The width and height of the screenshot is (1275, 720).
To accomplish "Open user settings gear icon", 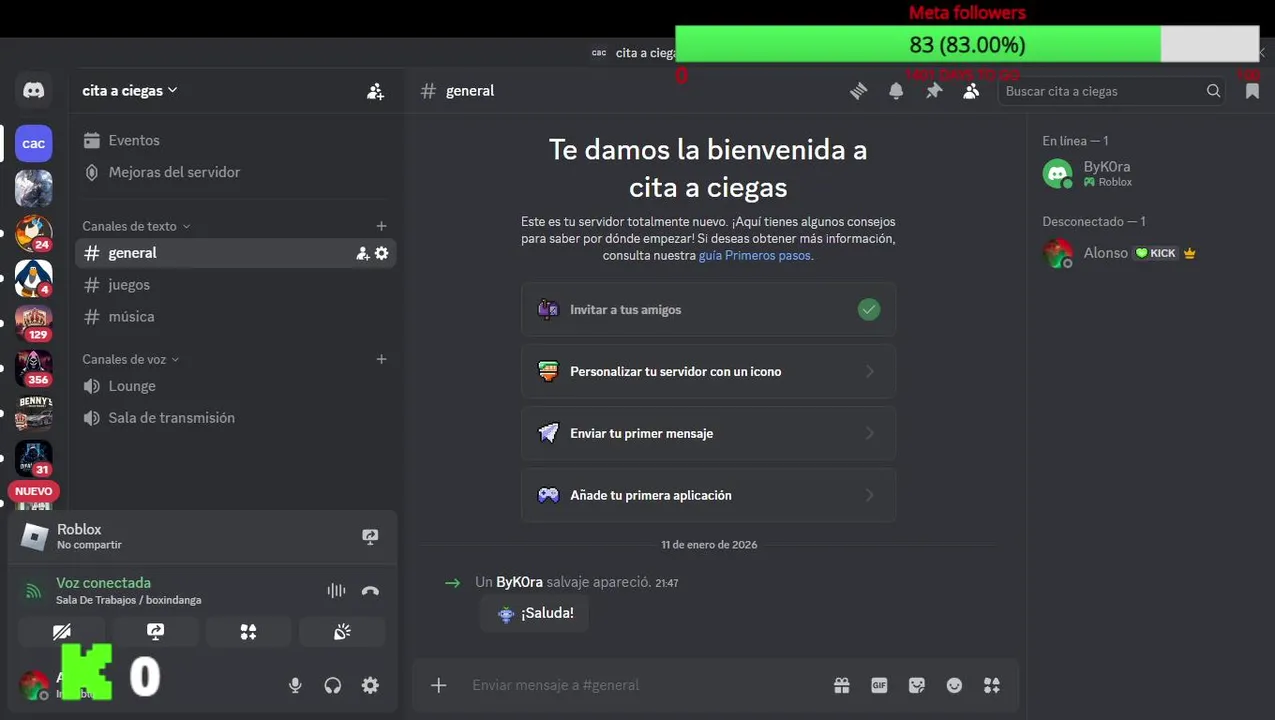I will (x=370, y=685).
